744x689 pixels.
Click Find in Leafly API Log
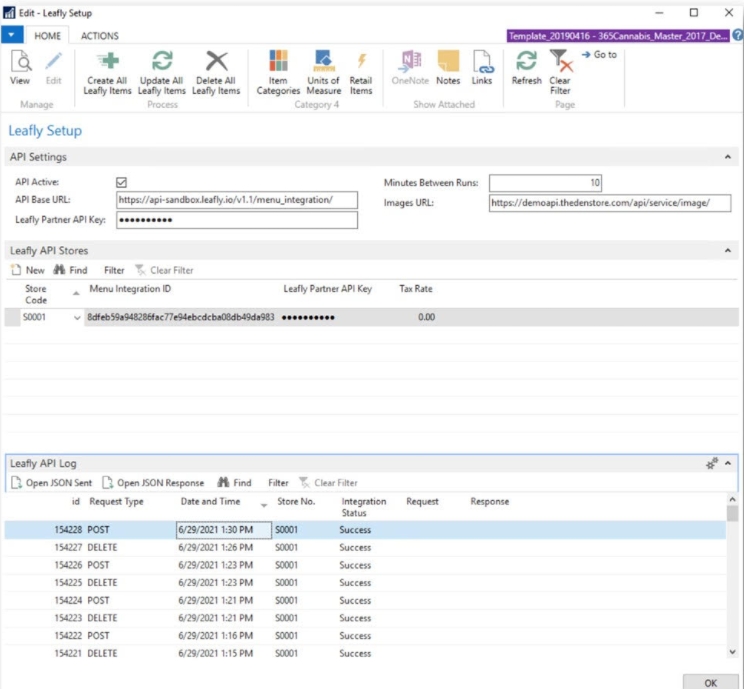point(234,483)
